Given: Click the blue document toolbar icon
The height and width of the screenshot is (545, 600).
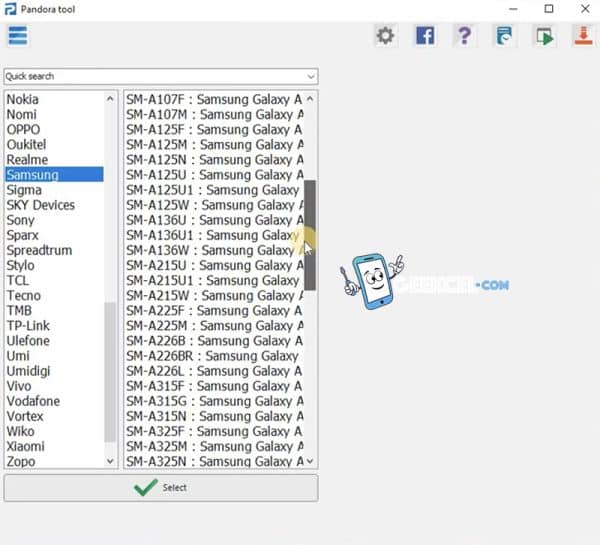Looking at the screenshot, I should coord(504,36).
